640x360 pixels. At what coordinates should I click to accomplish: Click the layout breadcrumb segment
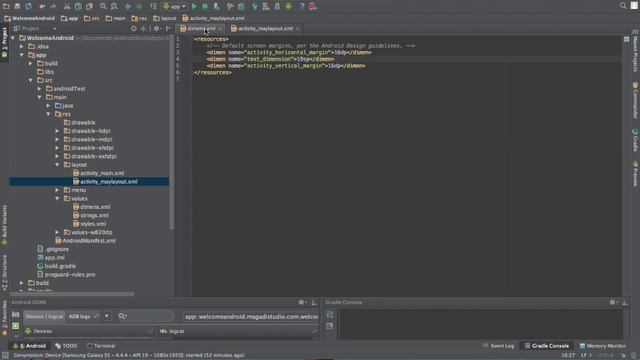tap(164, 18)
